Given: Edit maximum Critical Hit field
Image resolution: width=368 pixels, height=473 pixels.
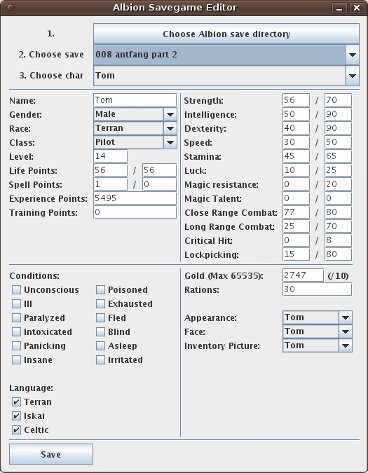Looking at the screenshot, I should 338,240.
